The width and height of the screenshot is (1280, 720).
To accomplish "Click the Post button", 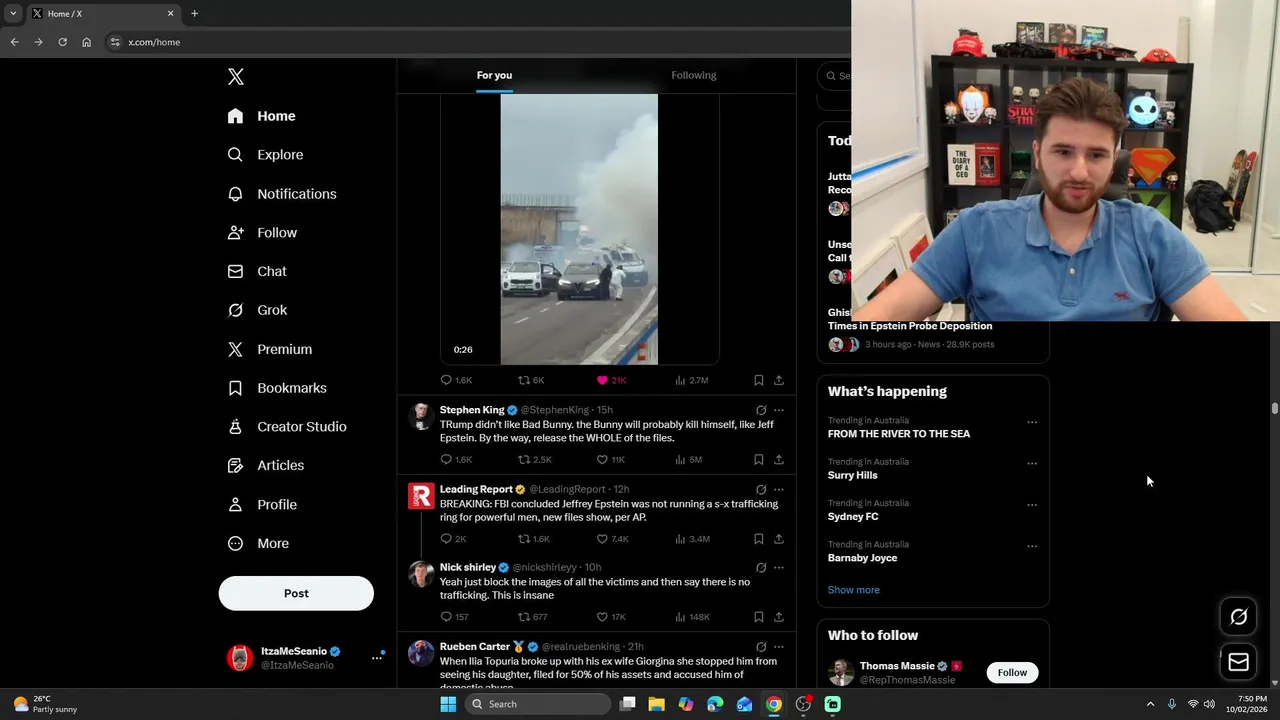I will point(296,593).
